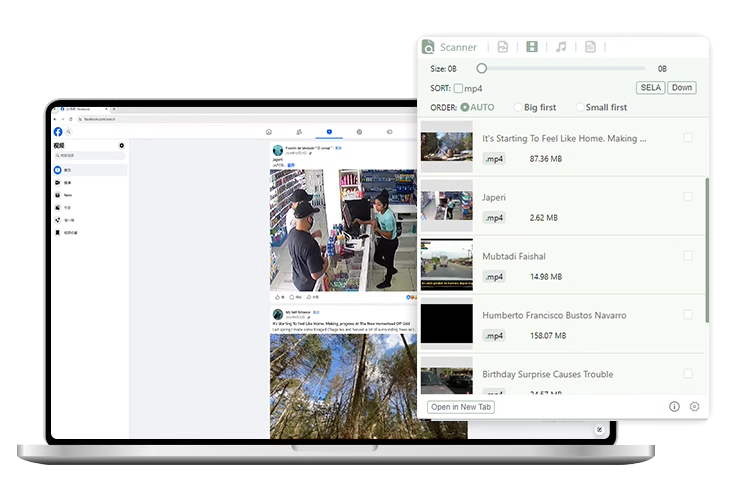Click the Size slider handle
Screen dimensions: 750x499
pos(481,69)
